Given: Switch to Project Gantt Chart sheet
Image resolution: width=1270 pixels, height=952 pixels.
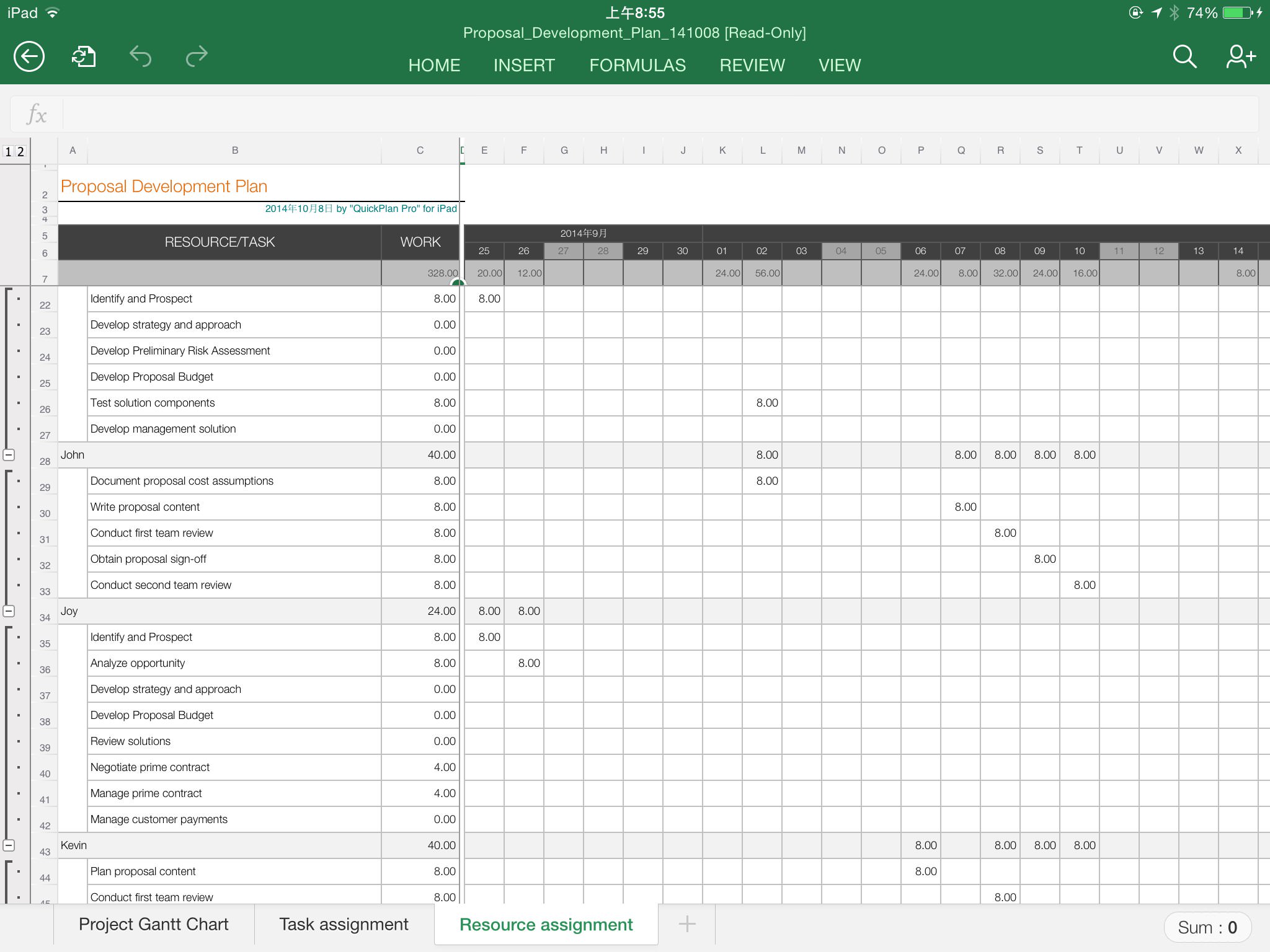Looking at the screenshot, I should [153, 924].
